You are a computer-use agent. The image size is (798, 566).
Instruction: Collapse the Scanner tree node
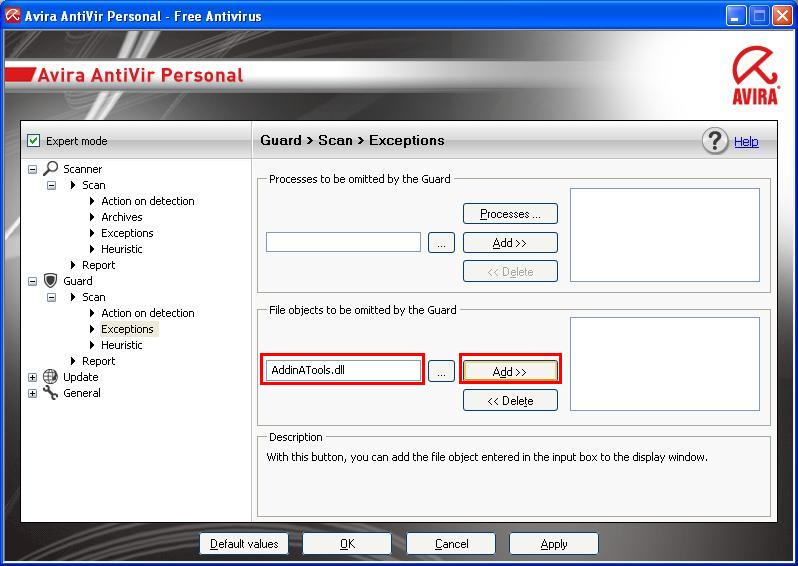tap(33, 169)
